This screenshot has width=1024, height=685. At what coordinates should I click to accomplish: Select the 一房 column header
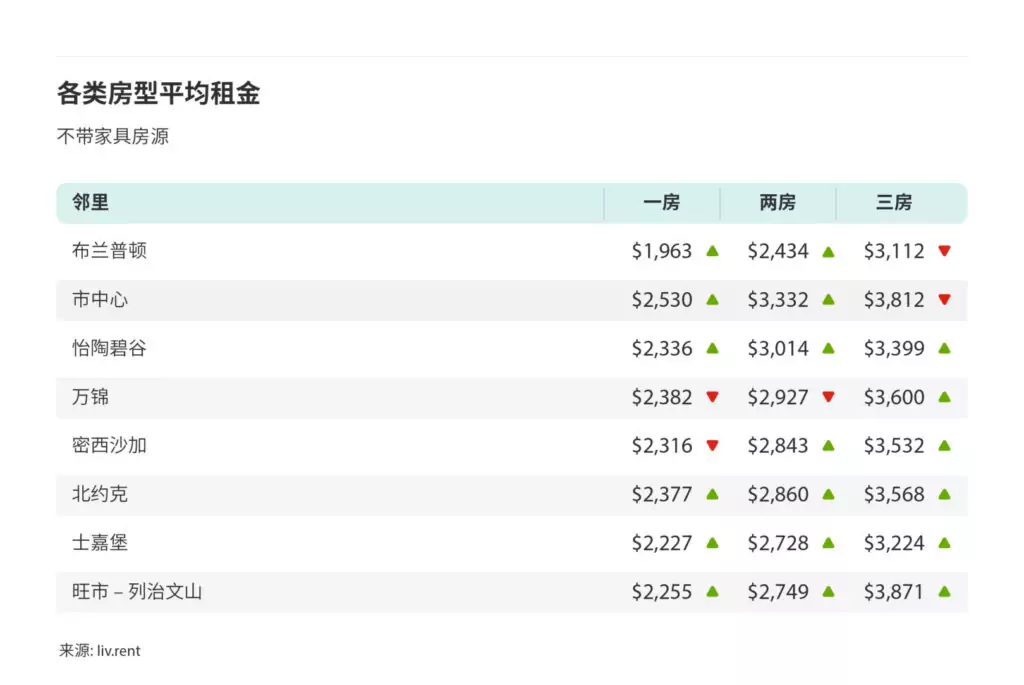point(662,202)
